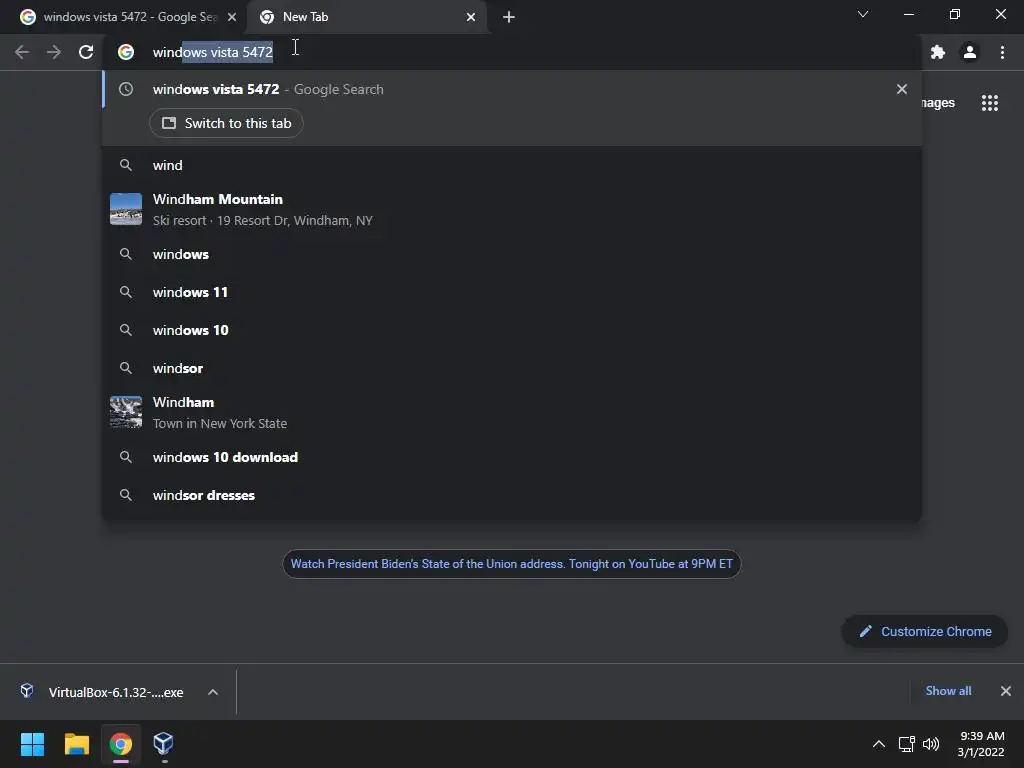Open the volume speaker tray icon
This screenshot has height=768, width=1024.
click(931, 744)
